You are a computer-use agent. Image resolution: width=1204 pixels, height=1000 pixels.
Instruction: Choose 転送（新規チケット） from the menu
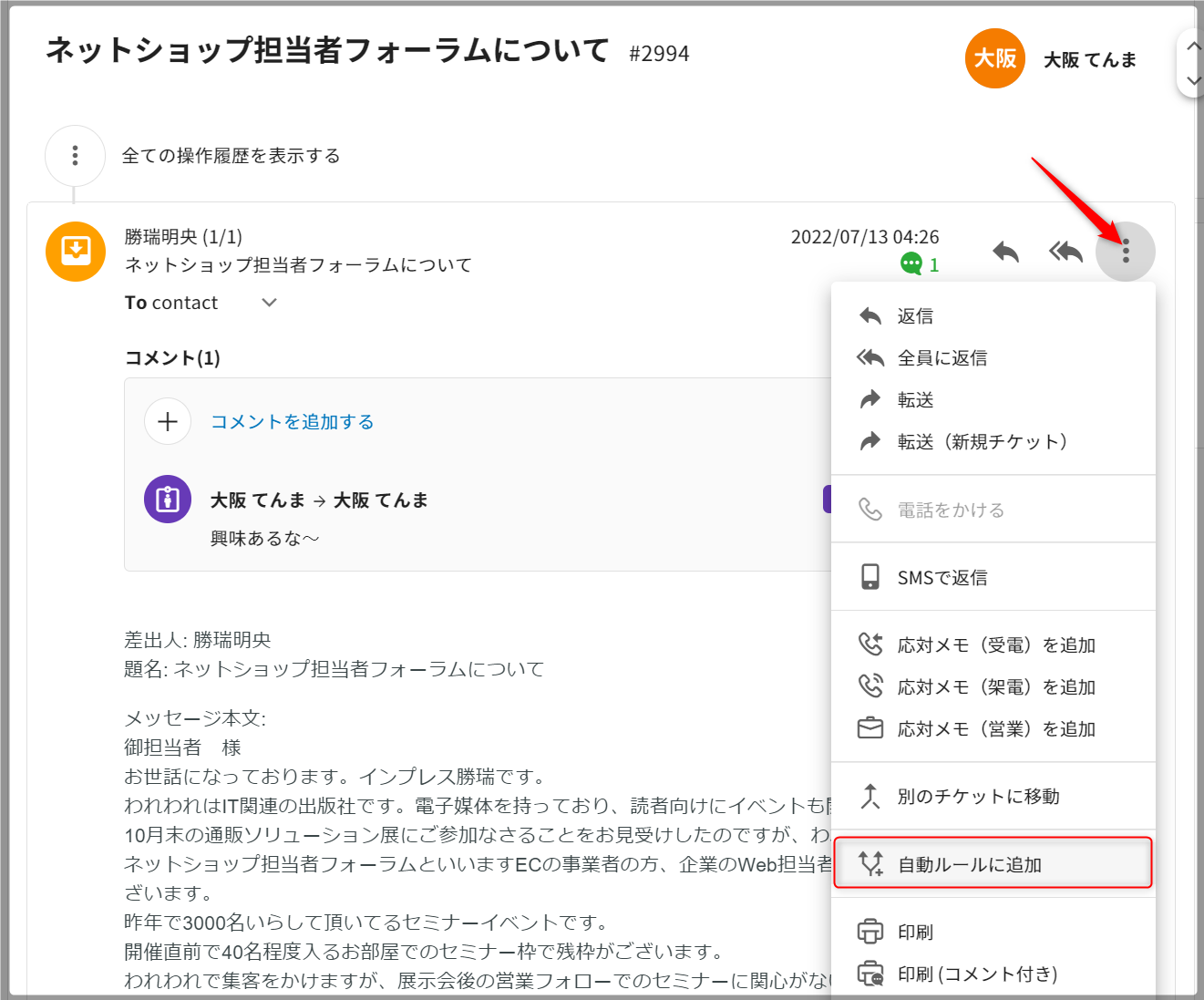pos(982,442)
